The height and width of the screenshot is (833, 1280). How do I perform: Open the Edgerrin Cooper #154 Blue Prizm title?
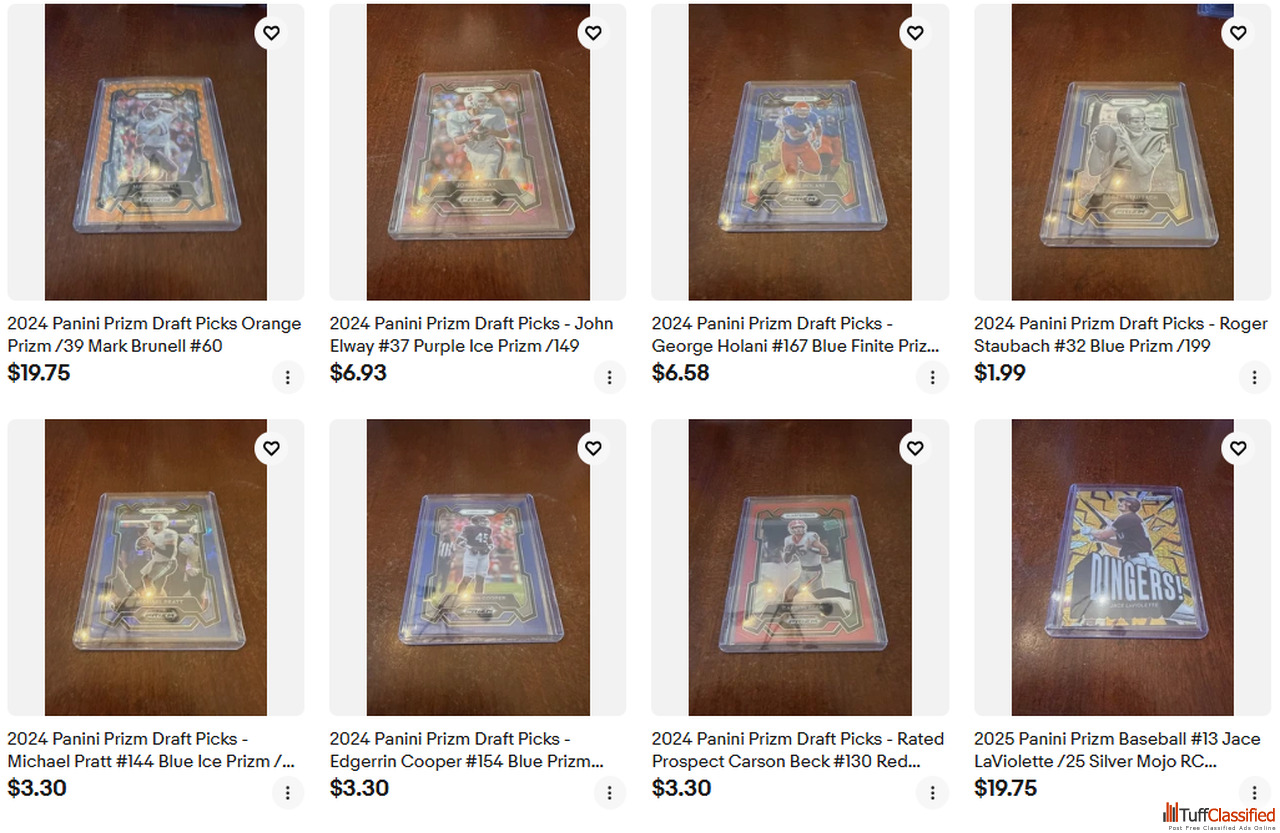point(467,750)
